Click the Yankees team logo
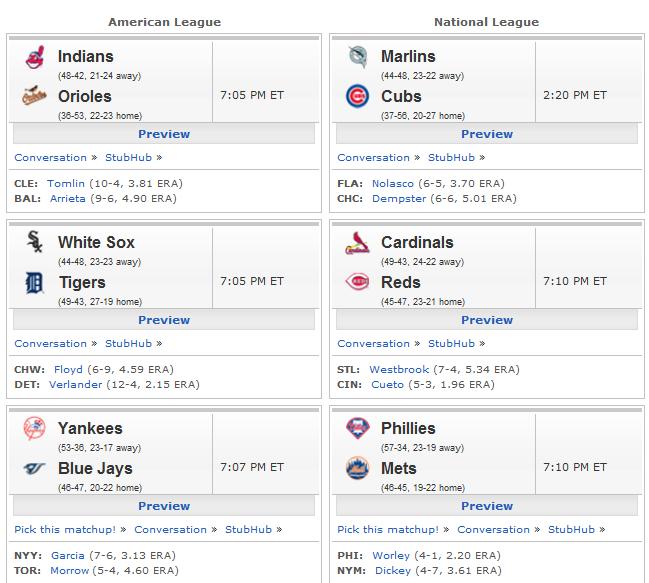 click(x=34, y=428)
